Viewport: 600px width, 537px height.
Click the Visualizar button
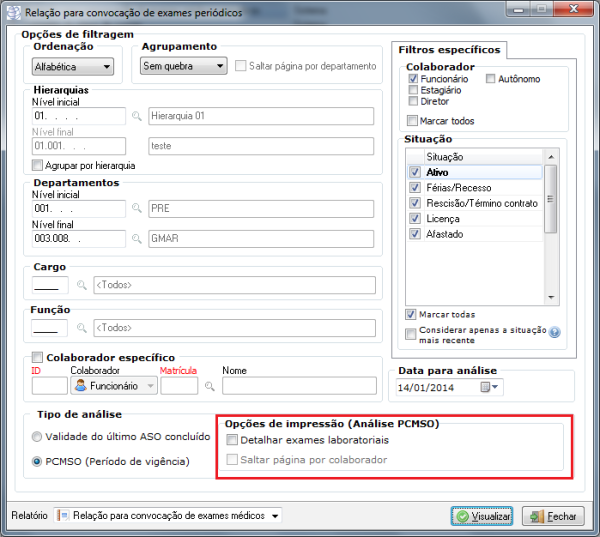click(x=483, y=516)
